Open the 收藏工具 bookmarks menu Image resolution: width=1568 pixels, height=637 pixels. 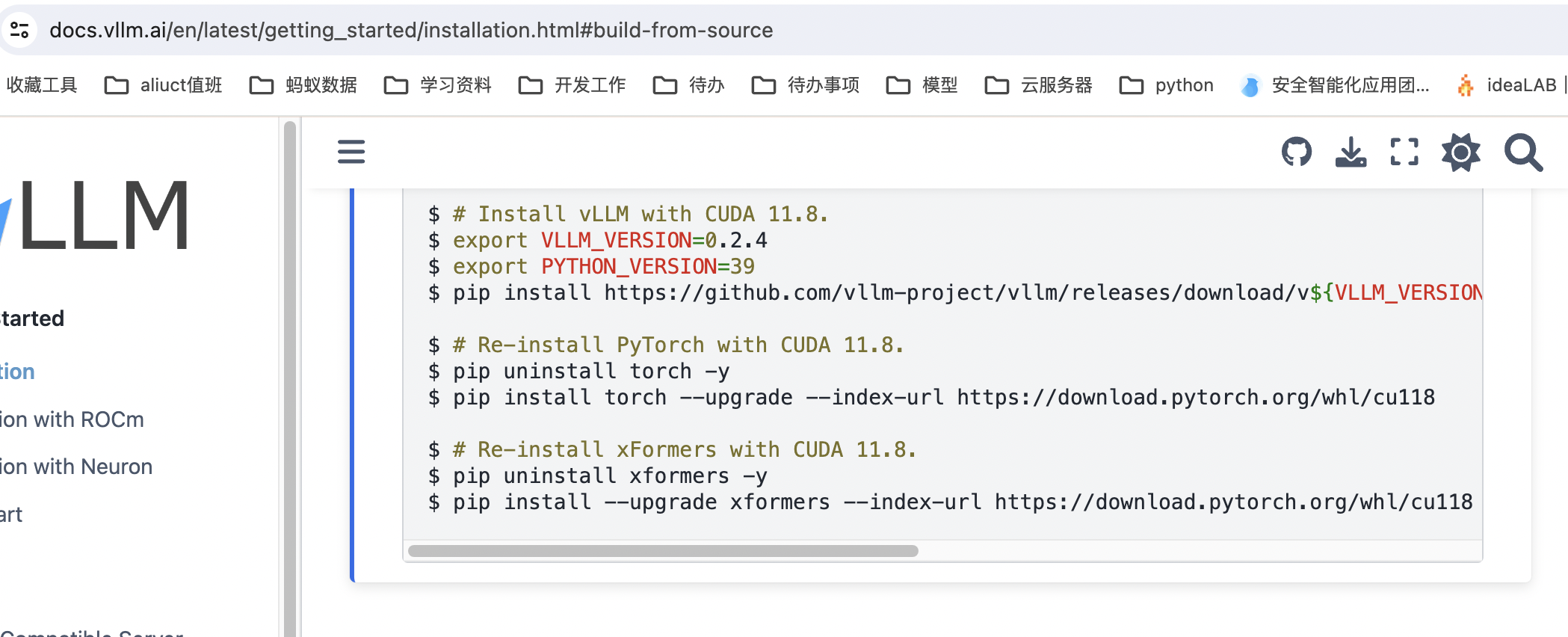tap(43, 84)
